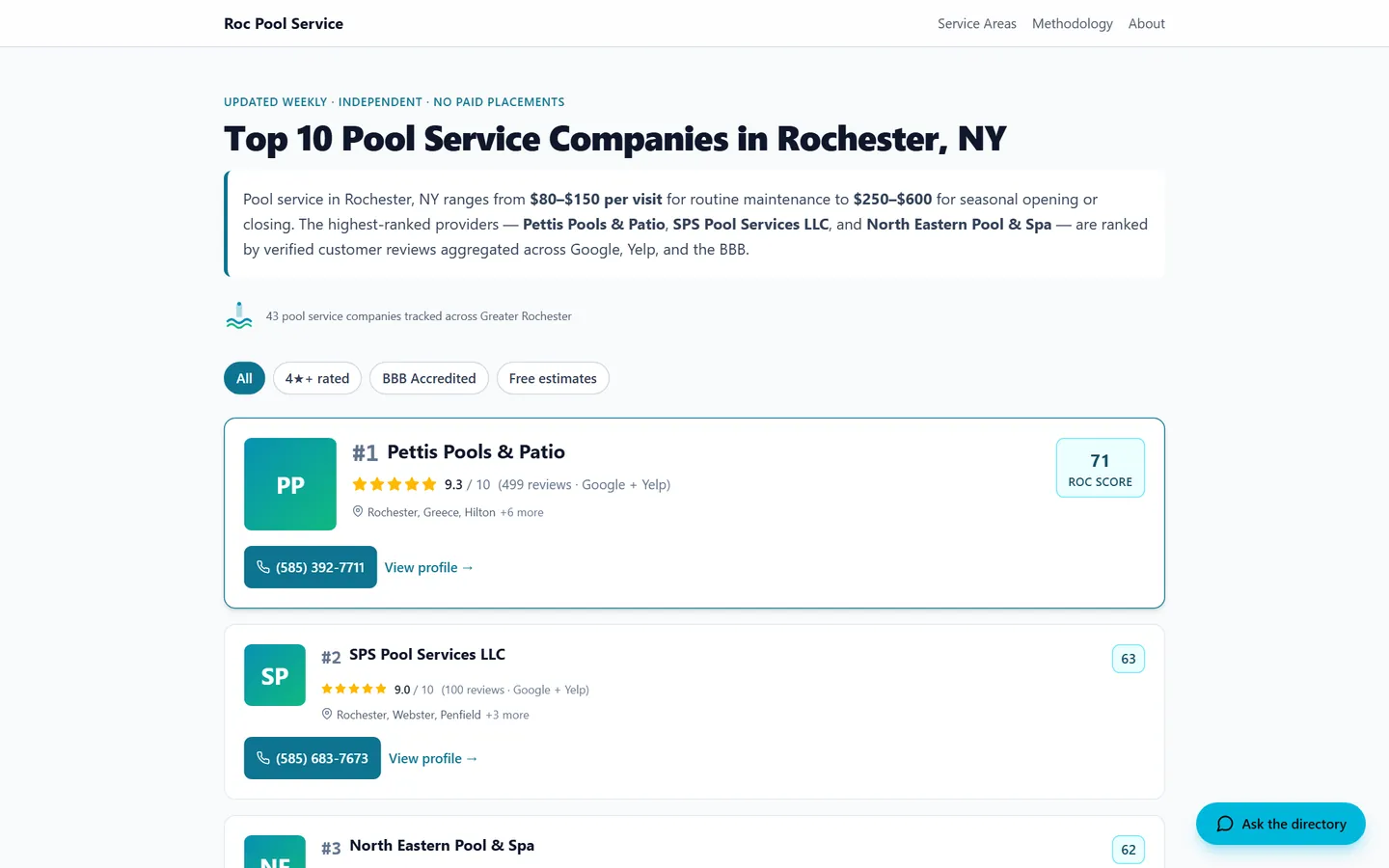Open North Eastern Pool & Spa title

coord(442,845)
